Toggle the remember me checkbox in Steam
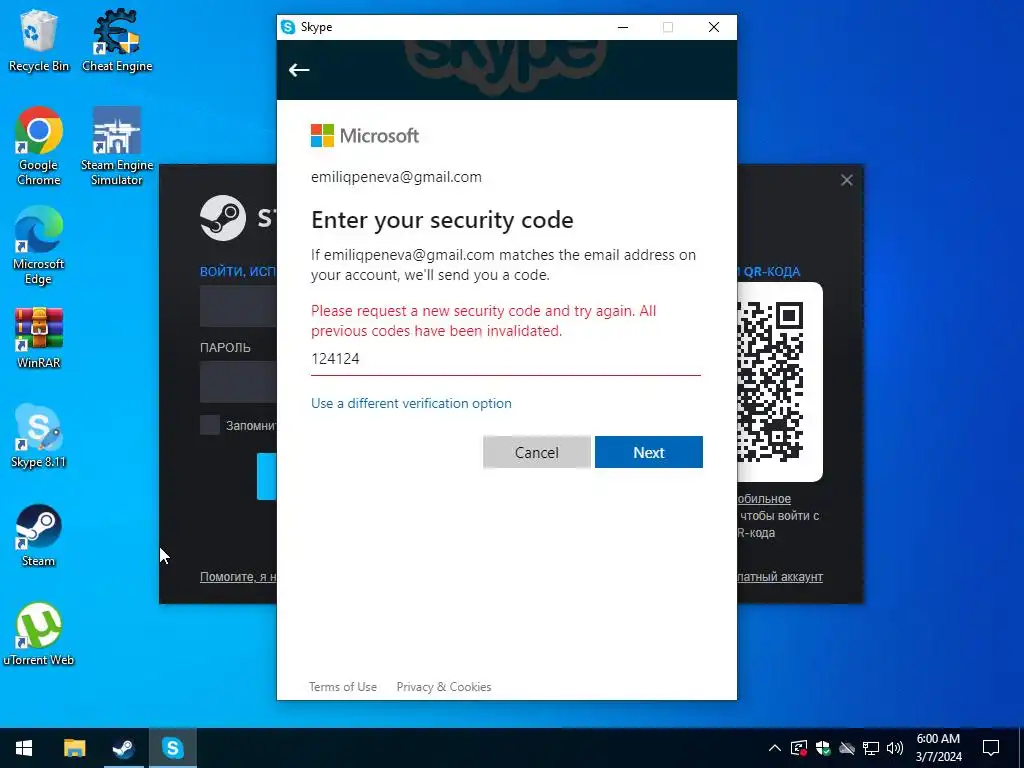Viewport: 1024px width, 768px height. pos(210,425)
